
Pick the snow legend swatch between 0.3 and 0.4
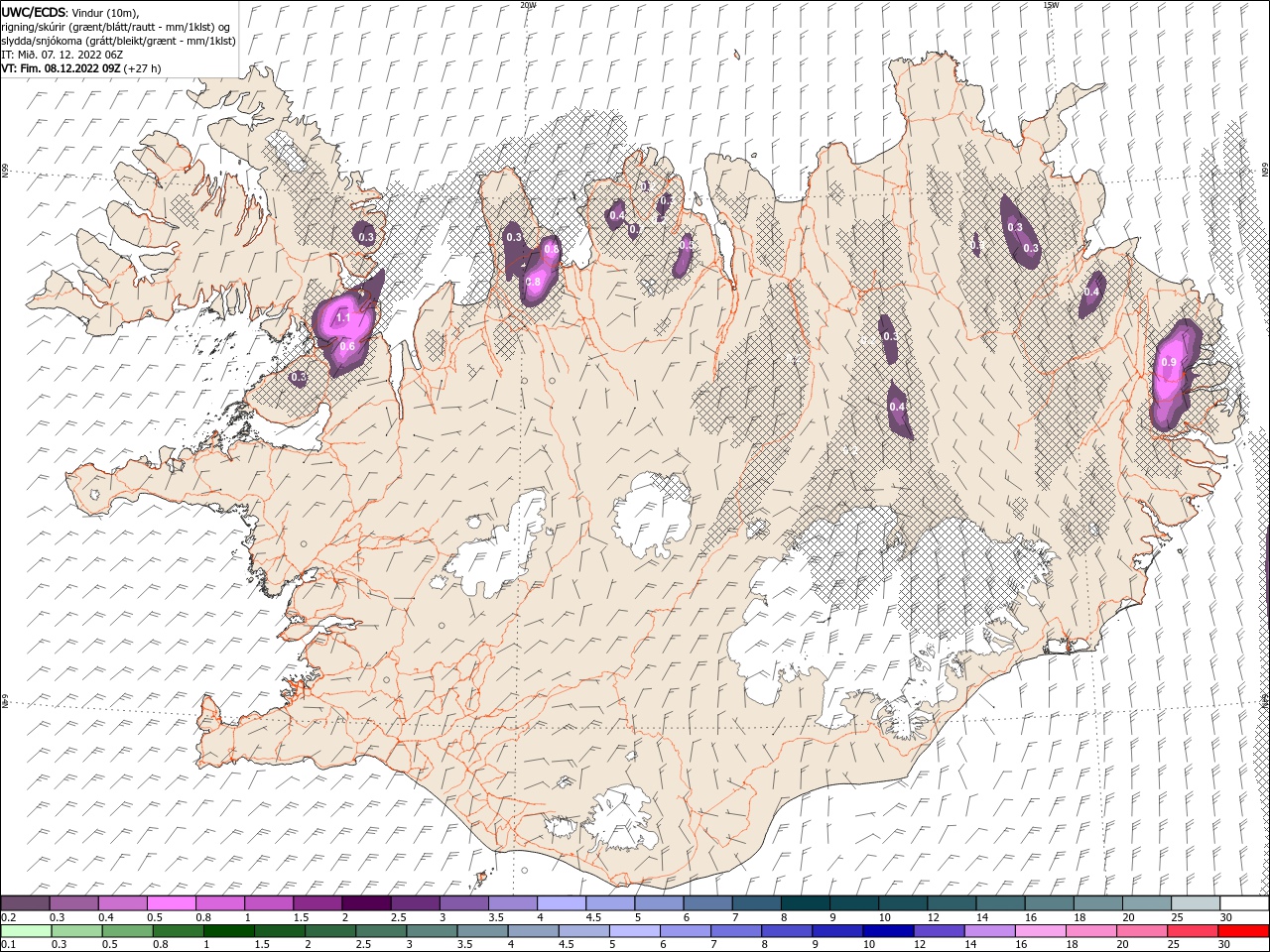(73, 903)
